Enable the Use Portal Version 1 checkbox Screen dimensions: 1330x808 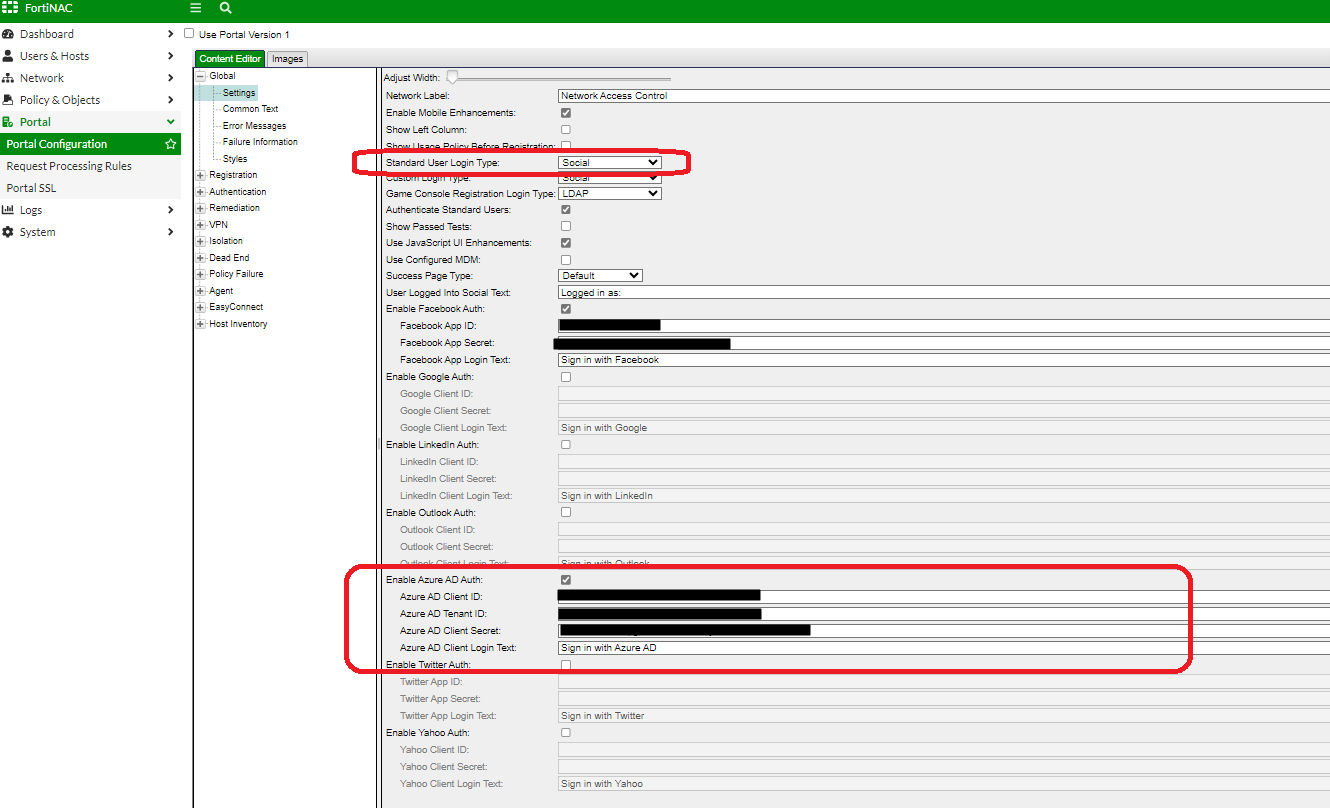click(x=188, y=32)
